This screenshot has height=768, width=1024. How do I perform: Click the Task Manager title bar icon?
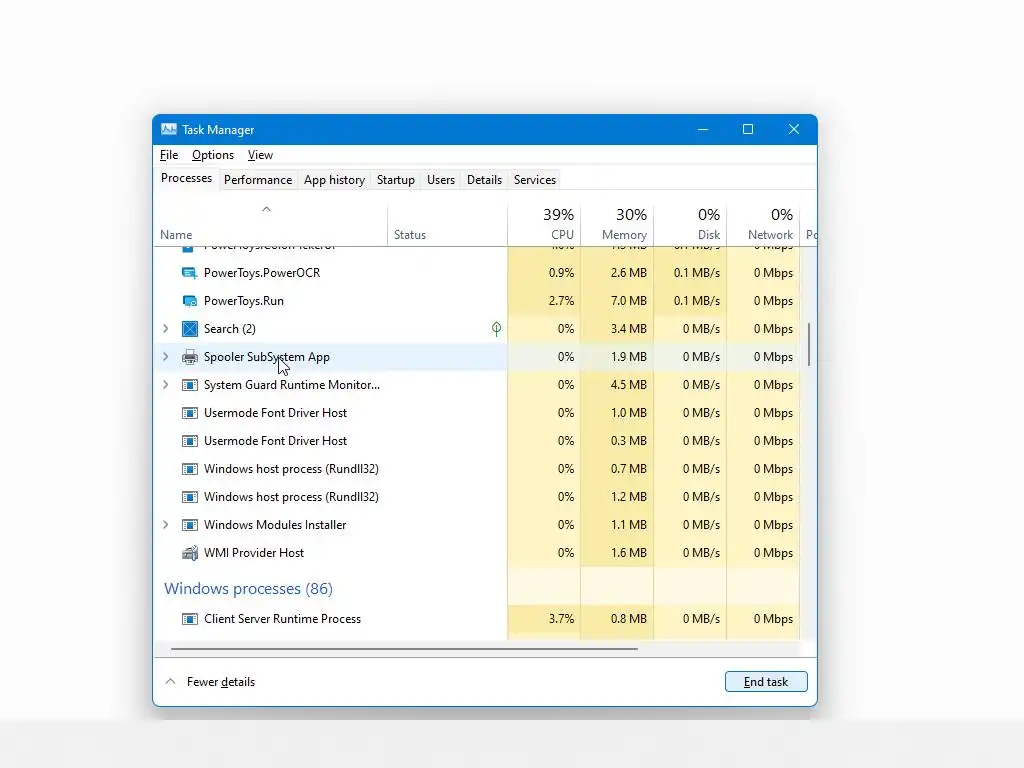click(x=168, y=129)
